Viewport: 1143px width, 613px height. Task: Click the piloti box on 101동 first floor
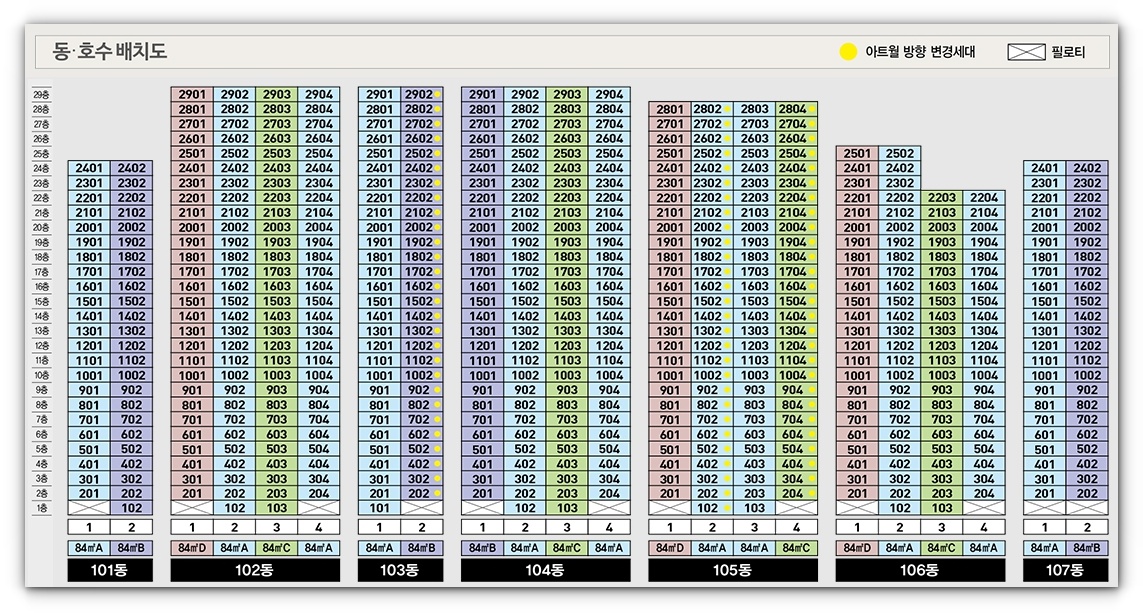tap(89, 508)
